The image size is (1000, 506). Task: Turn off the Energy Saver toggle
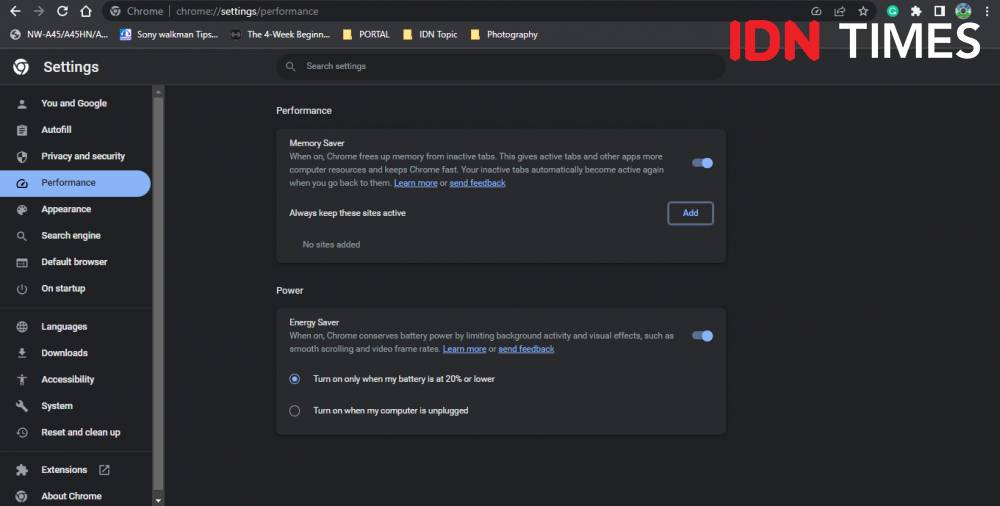tap(702, 336)
